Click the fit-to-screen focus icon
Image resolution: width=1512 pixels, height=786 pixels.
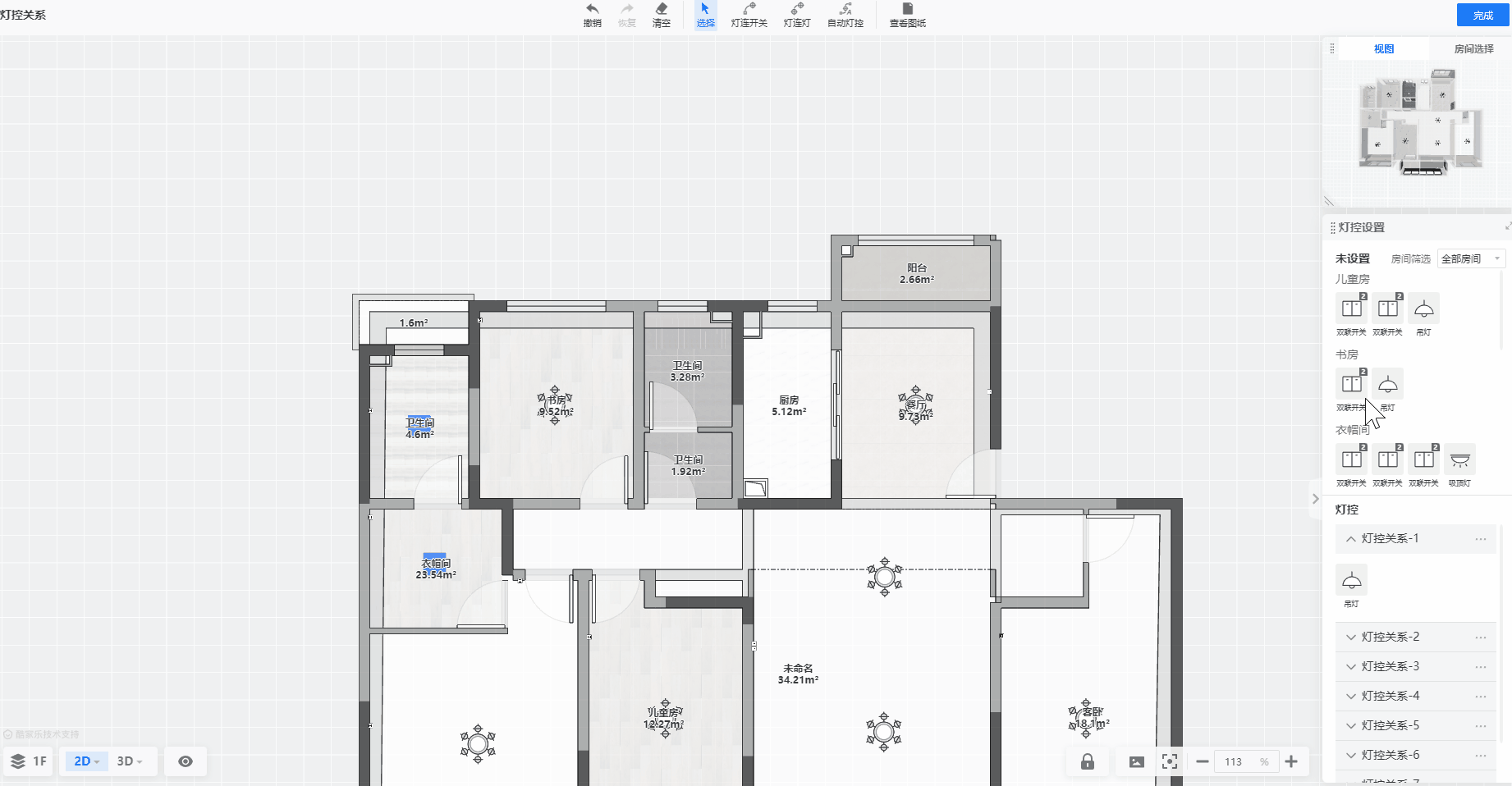coord(1170,761)
